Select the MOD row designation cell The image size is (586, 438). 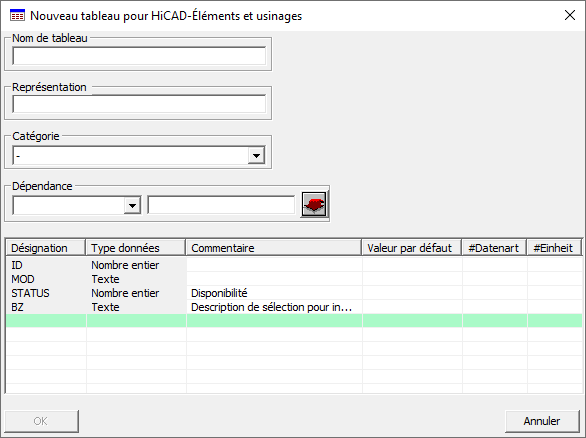46,279
